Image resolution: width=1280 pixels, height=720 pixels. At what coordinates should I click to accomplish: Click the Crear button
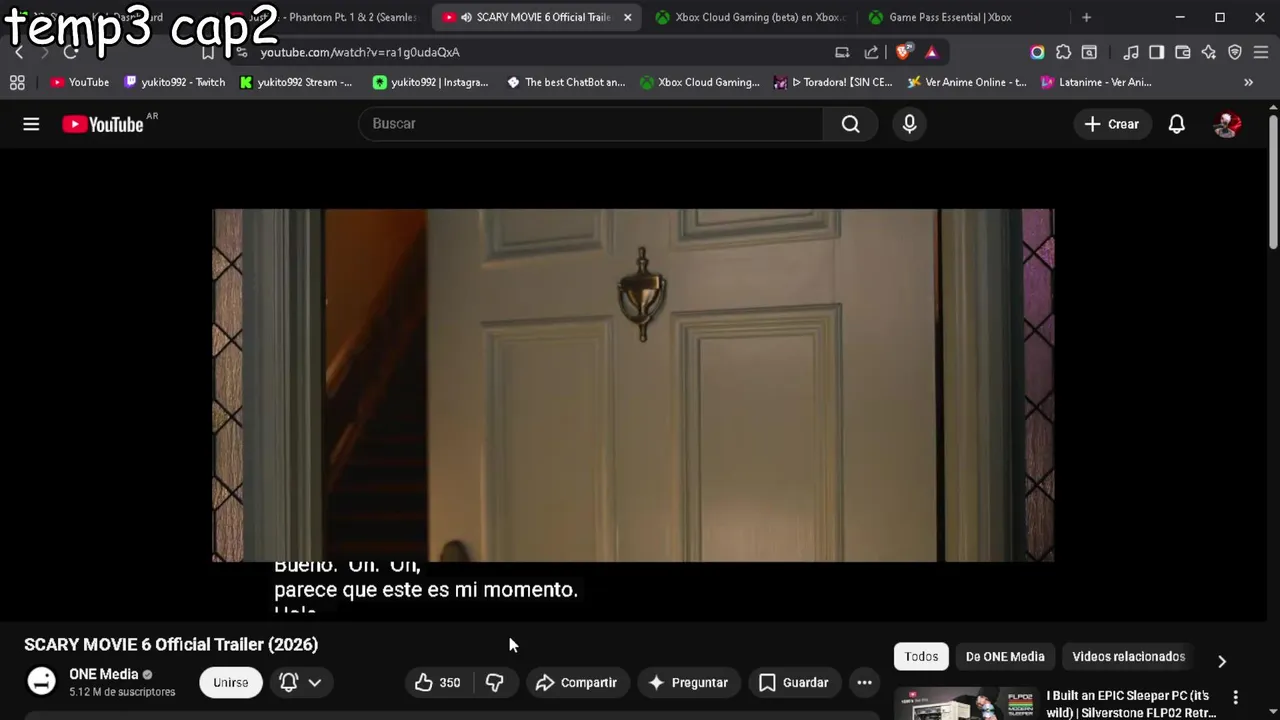tap(1112, 124)
